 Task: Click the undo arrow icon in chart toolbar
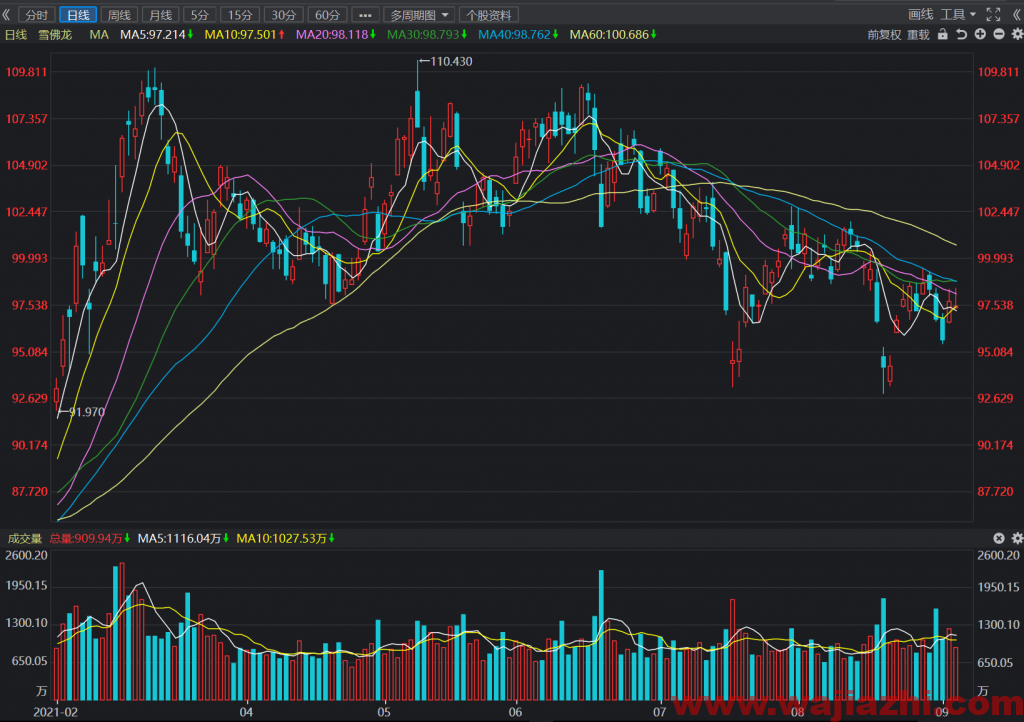[961, 34]
